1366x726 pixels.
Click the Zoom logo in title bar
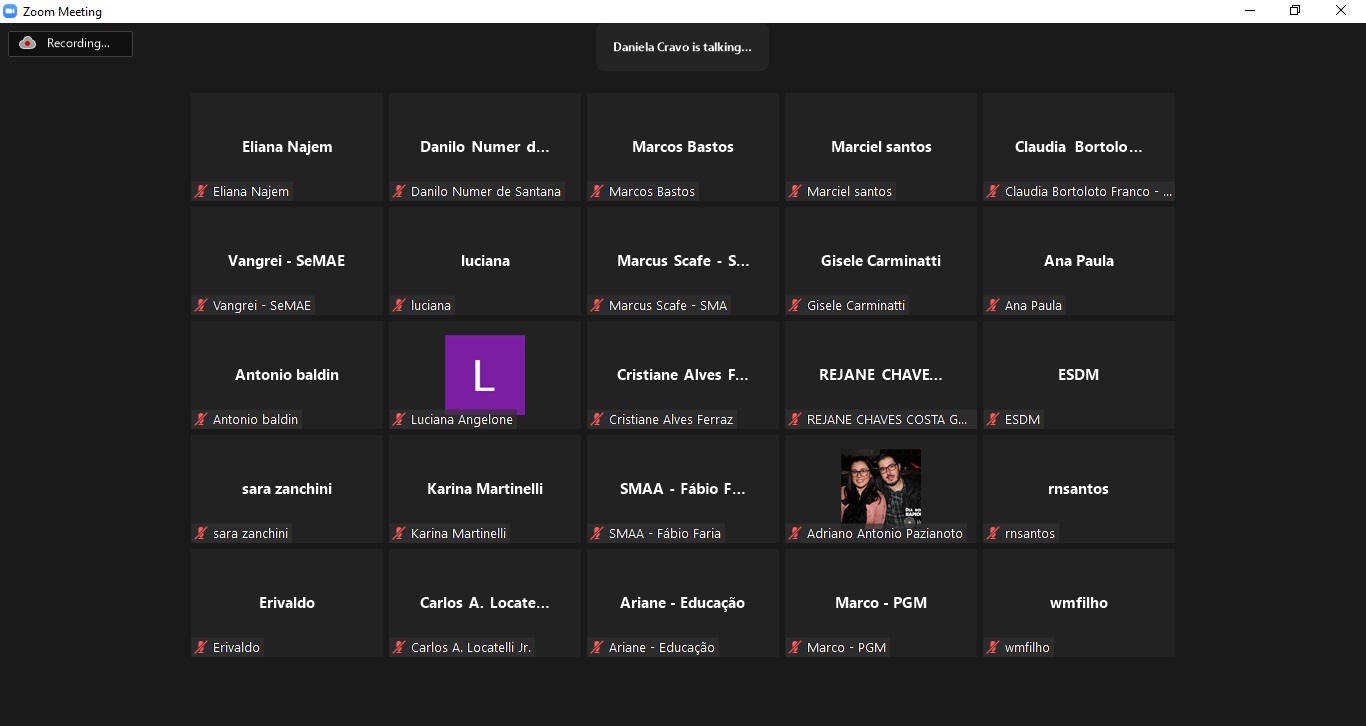tap(10, 11)
